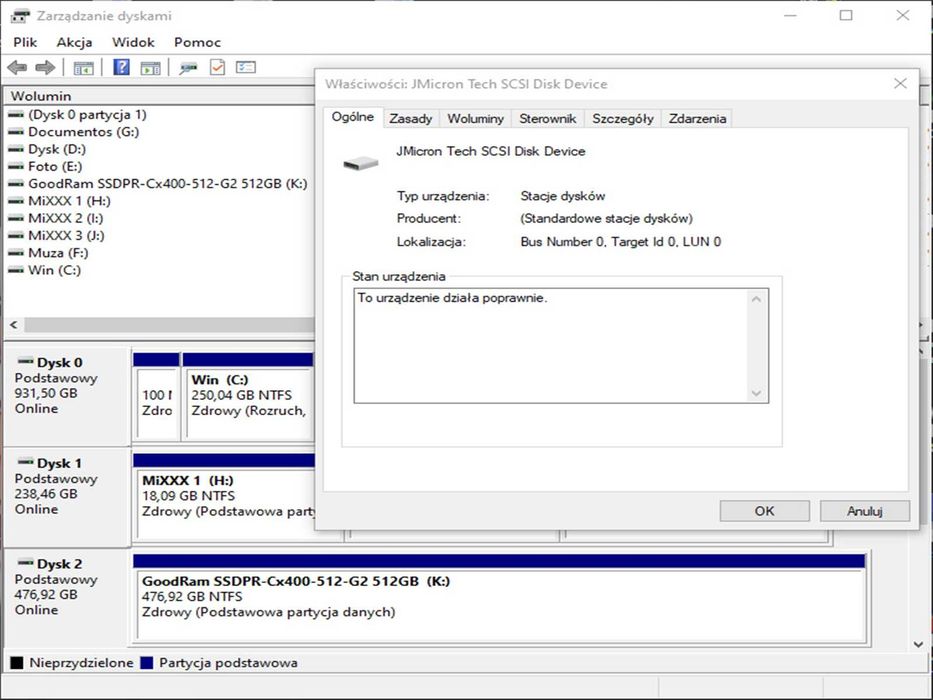This screenshot has height=700, width=933.
Task: Click the horizontal scrollbar of volume list
Action: 169,325
